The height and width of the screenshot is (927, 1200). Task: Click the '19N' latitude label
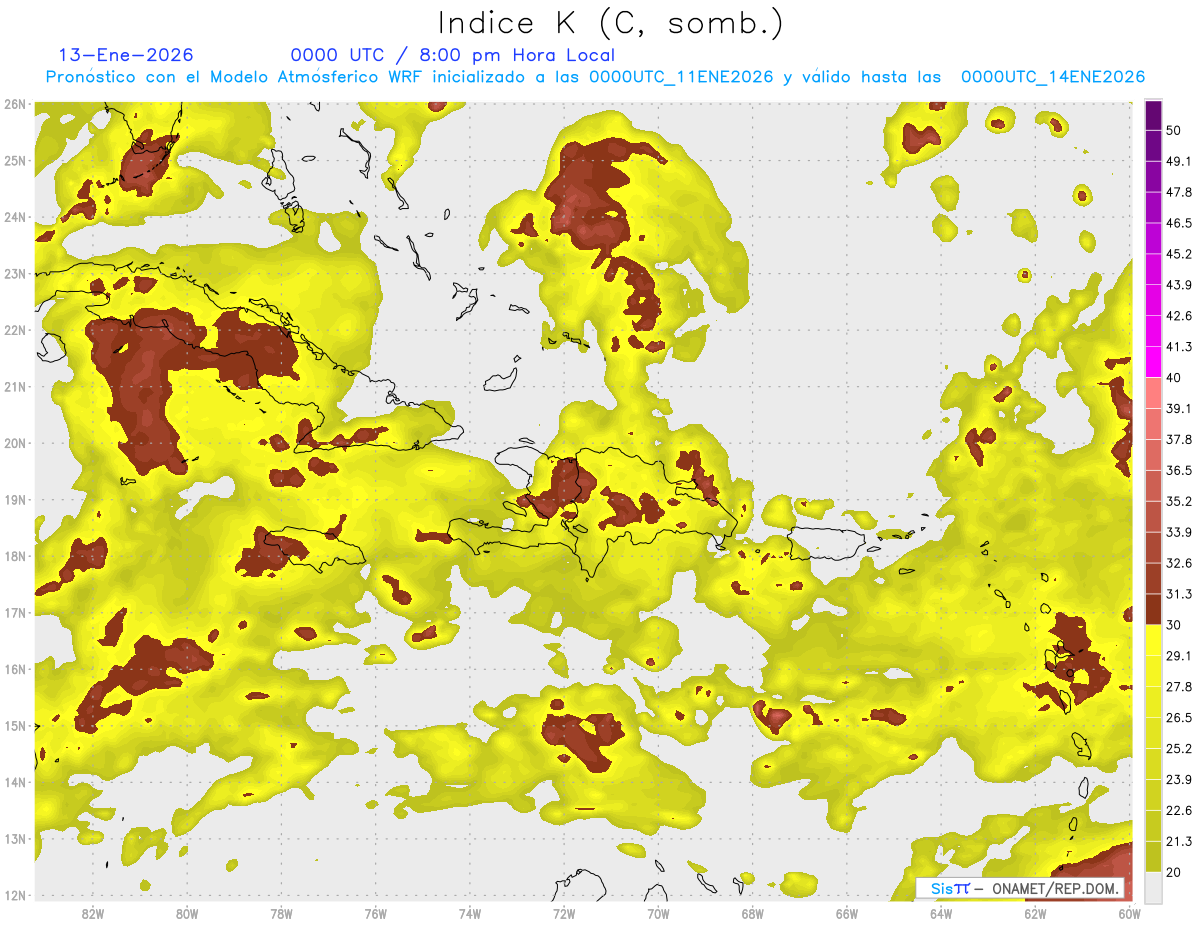[x=15, y=500]
